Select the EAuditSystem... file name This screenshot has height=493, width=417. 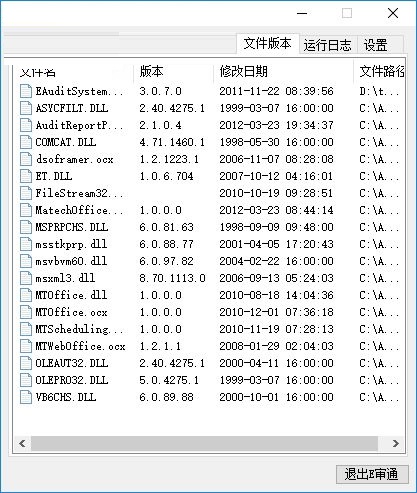pyautogui.click(x=79, y=91)
